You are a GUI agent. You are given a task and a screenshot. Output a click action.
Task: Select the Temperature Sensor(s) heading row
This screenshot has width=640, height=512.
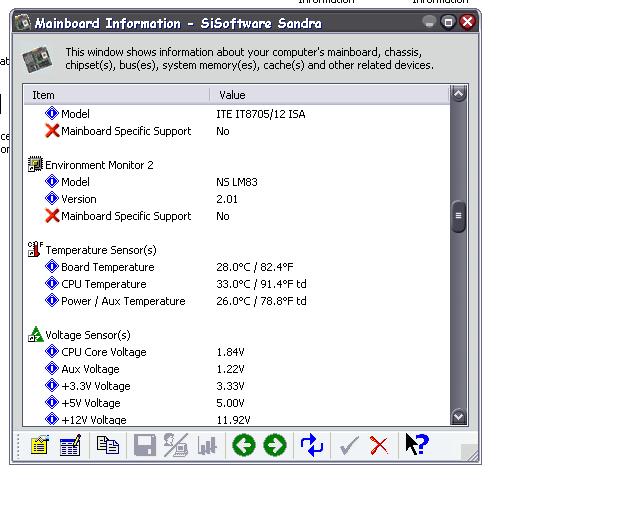pos(237,249)
